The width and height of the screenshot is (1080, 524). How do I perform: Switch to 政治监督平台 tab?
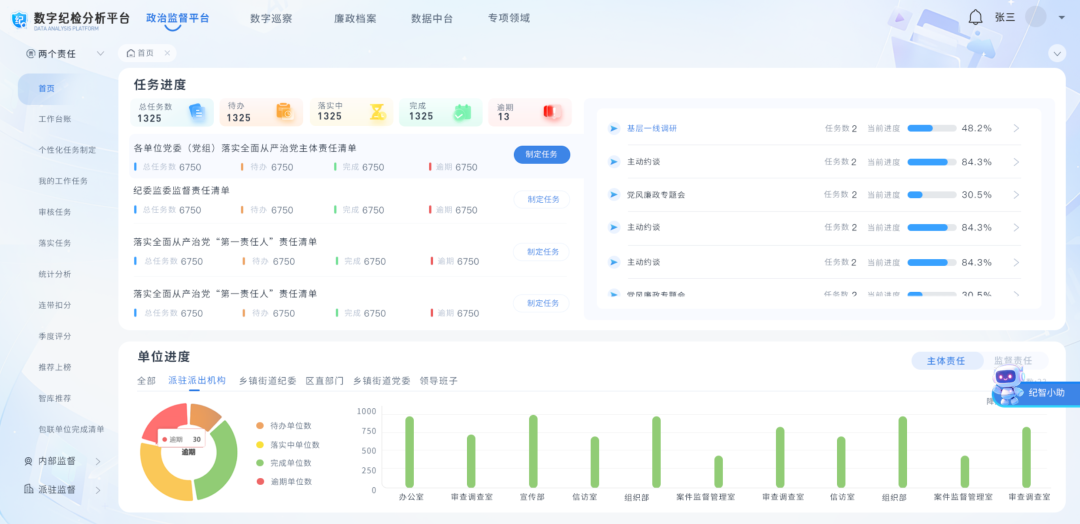coord(178,18)
